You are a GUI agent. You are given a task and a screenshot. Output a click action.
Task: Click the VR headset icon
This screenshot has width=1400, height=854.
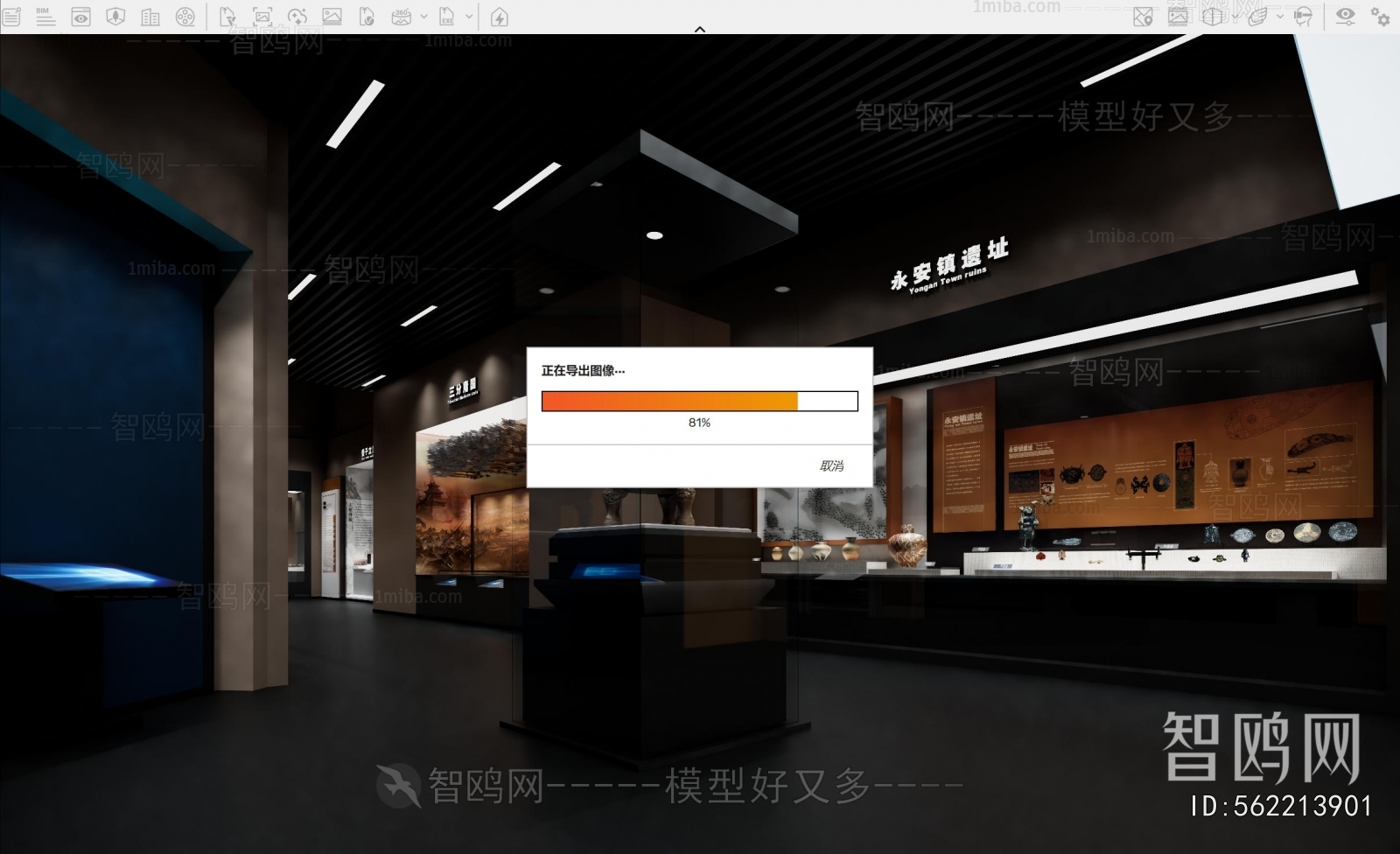[1303, 17]
